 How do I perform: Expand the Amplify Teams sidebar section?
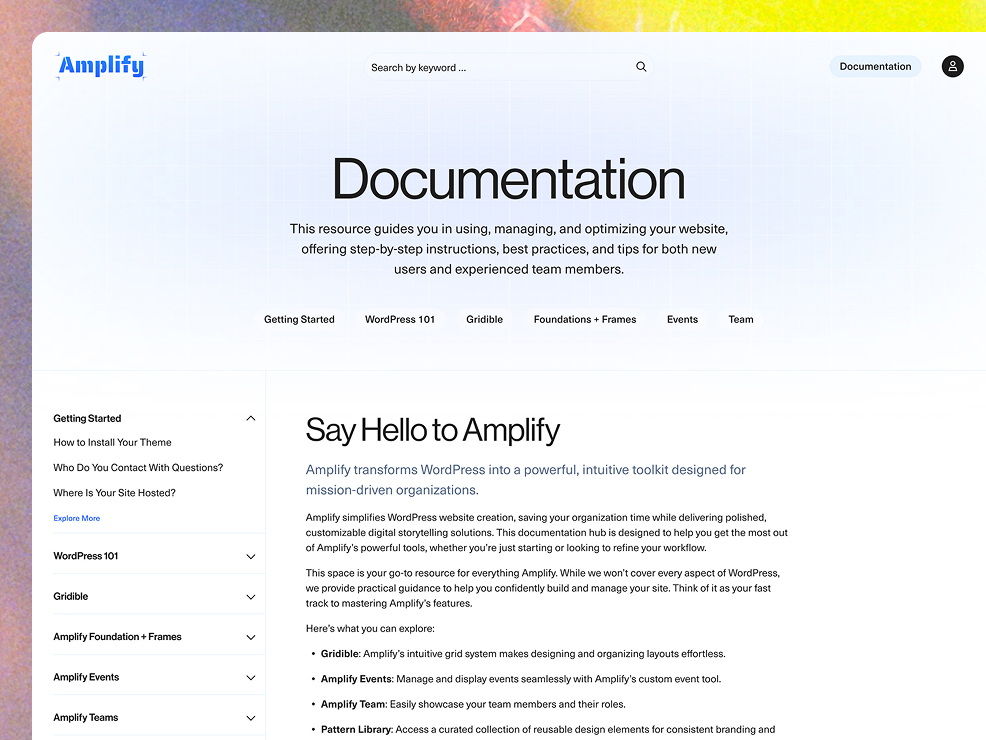[x=251, y=718]
